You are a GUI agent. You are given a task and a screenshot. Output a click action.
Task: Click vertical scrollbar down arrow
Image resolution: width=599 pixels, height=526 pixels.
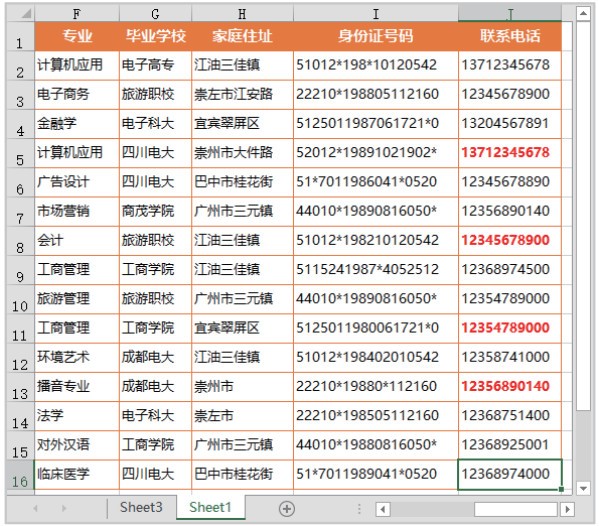coord(583,488)
